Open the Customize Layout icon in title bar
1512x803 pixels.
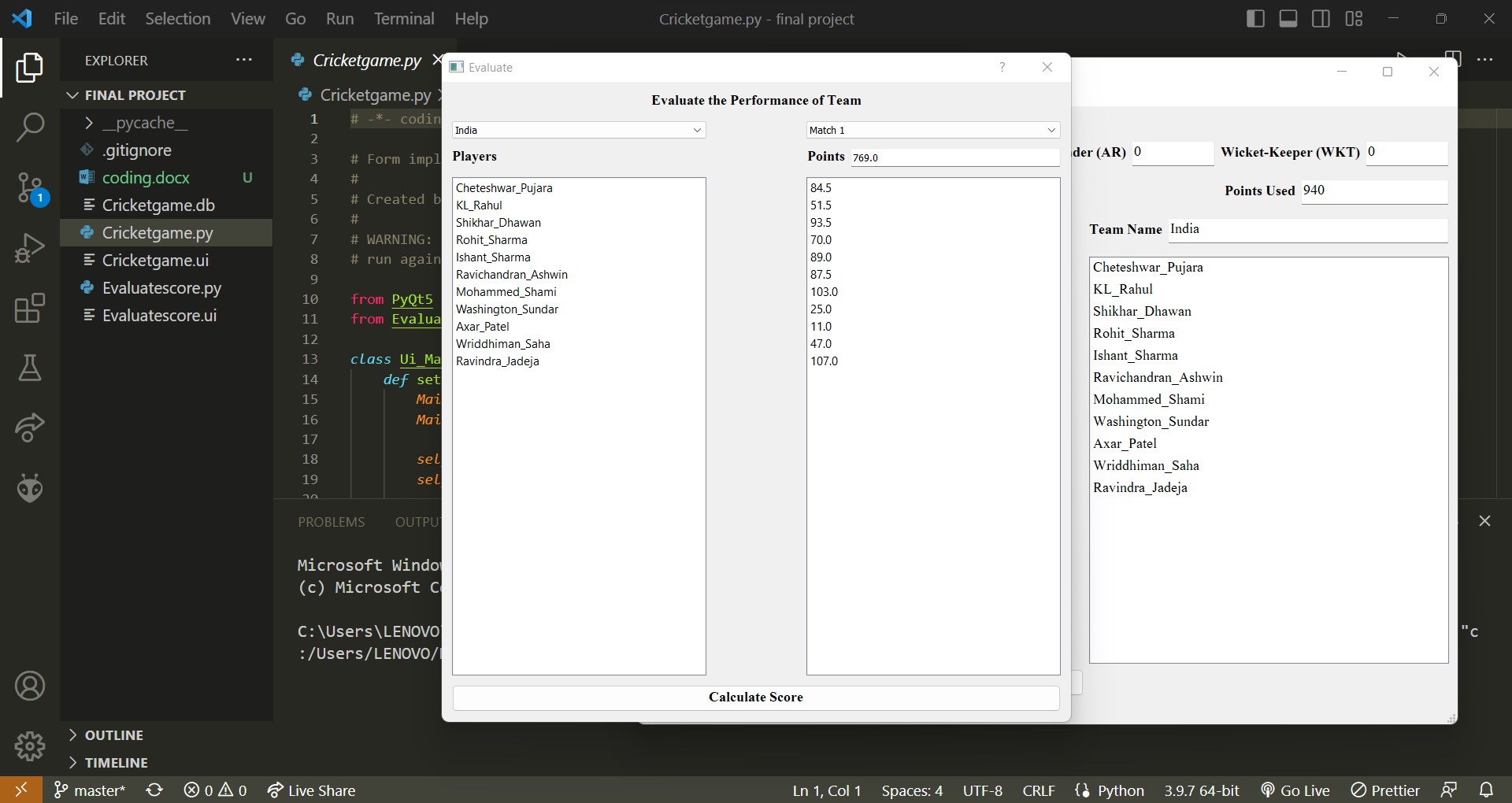point(1354,18)
